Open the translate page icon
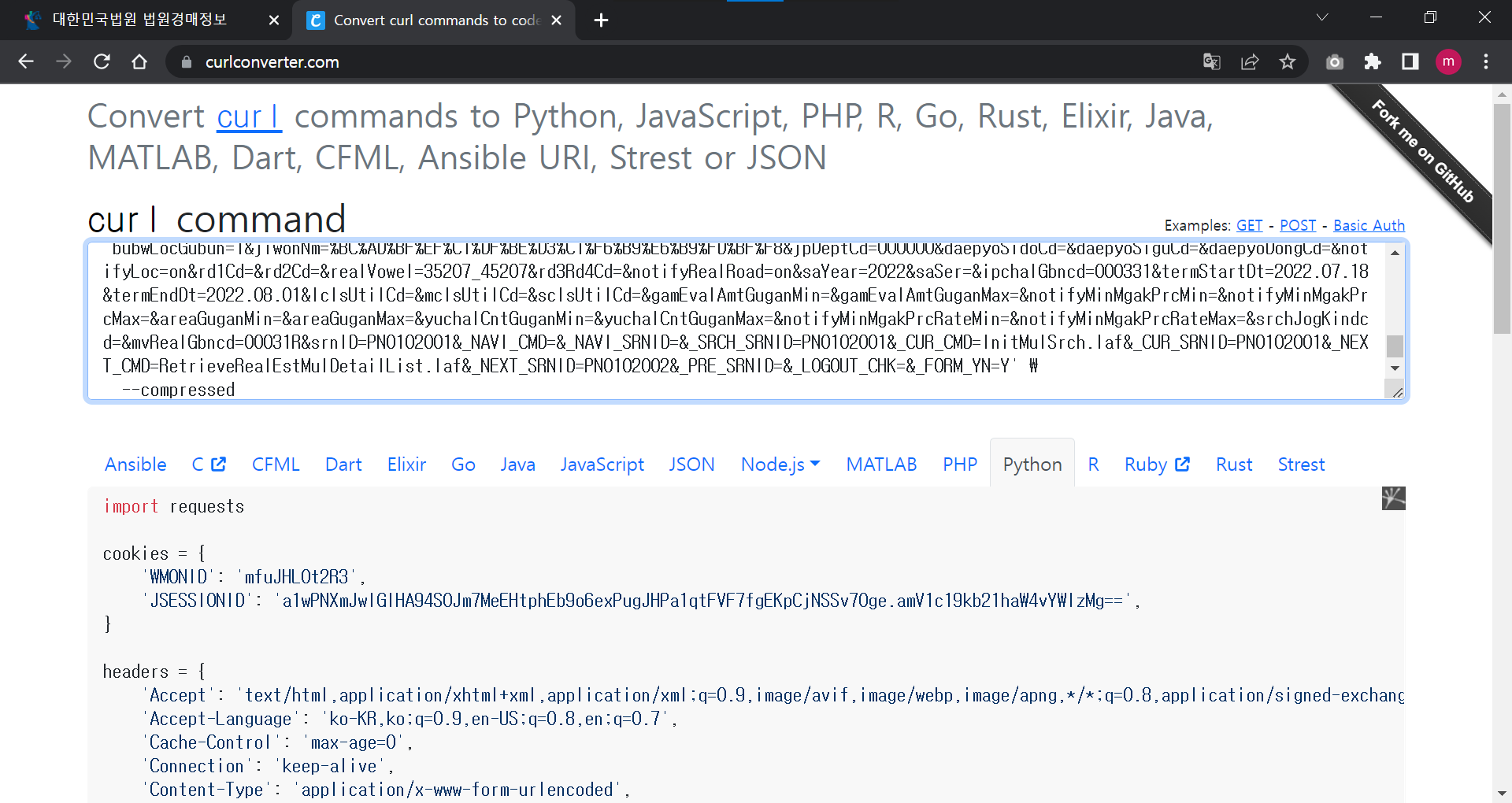The height and width of the screenshot is (803, 1512). [1212, 61]
